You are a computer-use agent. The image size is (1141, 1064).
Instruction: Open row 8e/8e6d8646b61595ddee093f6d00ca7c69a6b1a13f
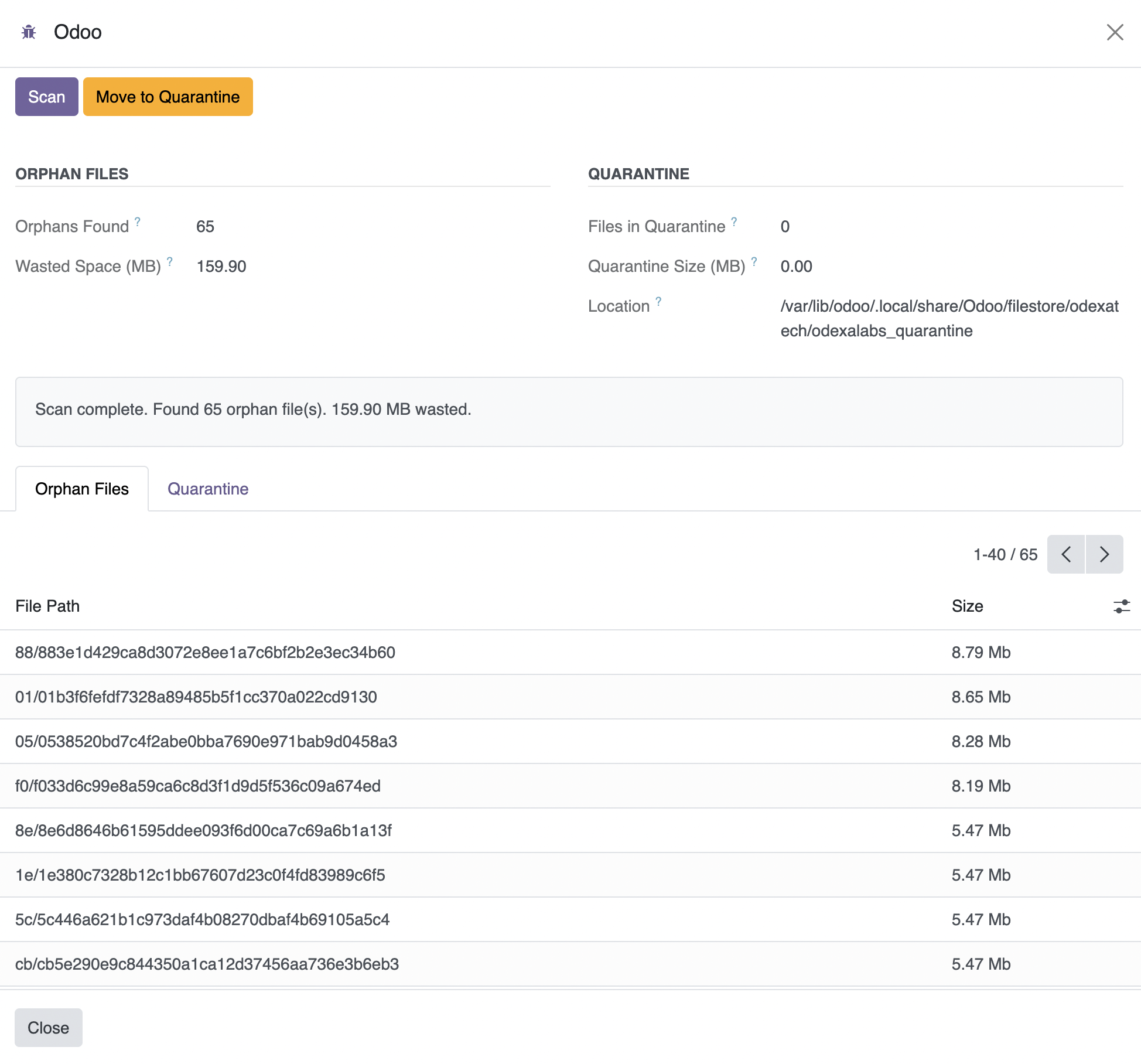pos(570,831)
